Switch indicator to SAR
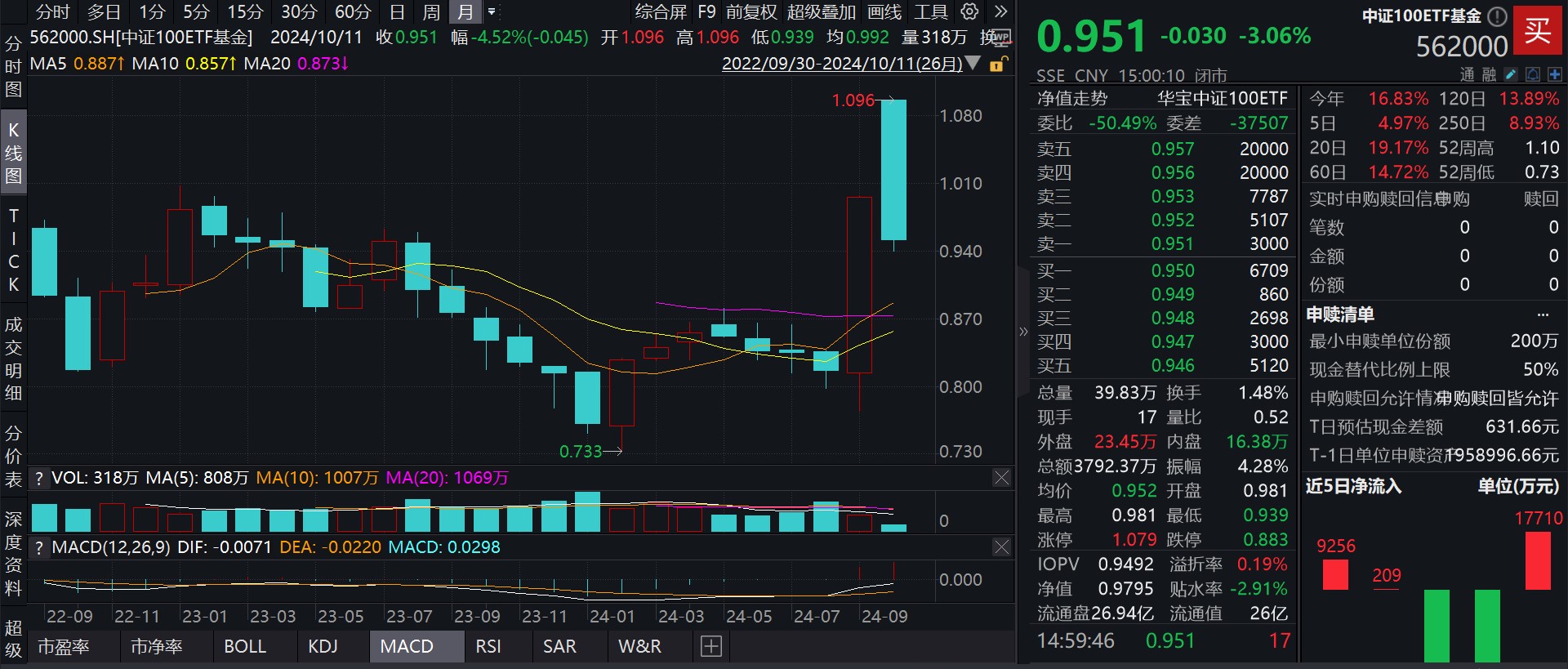 (x=559, y=646)
